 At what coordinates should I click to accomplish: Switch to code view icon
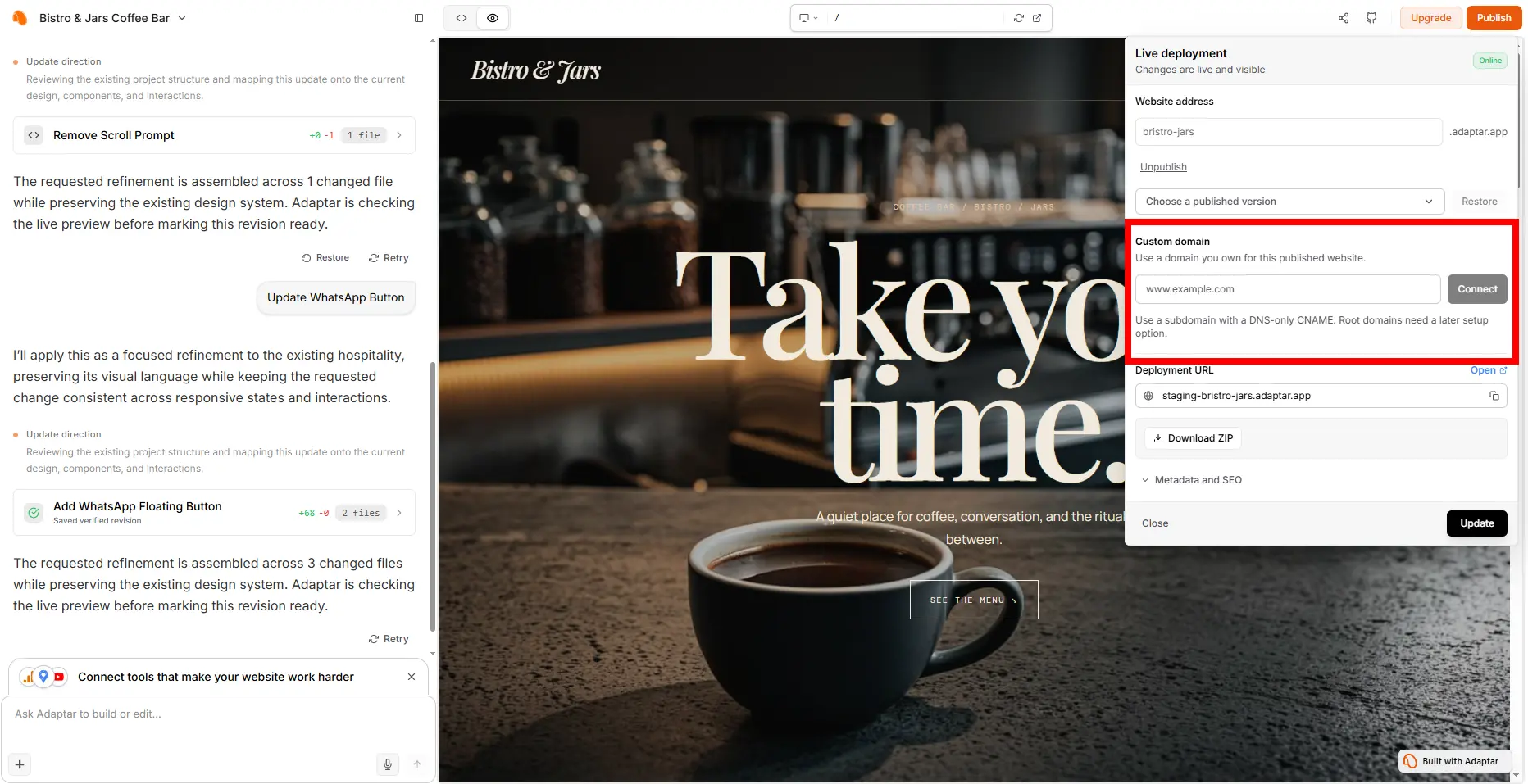[x=462, y=18]
